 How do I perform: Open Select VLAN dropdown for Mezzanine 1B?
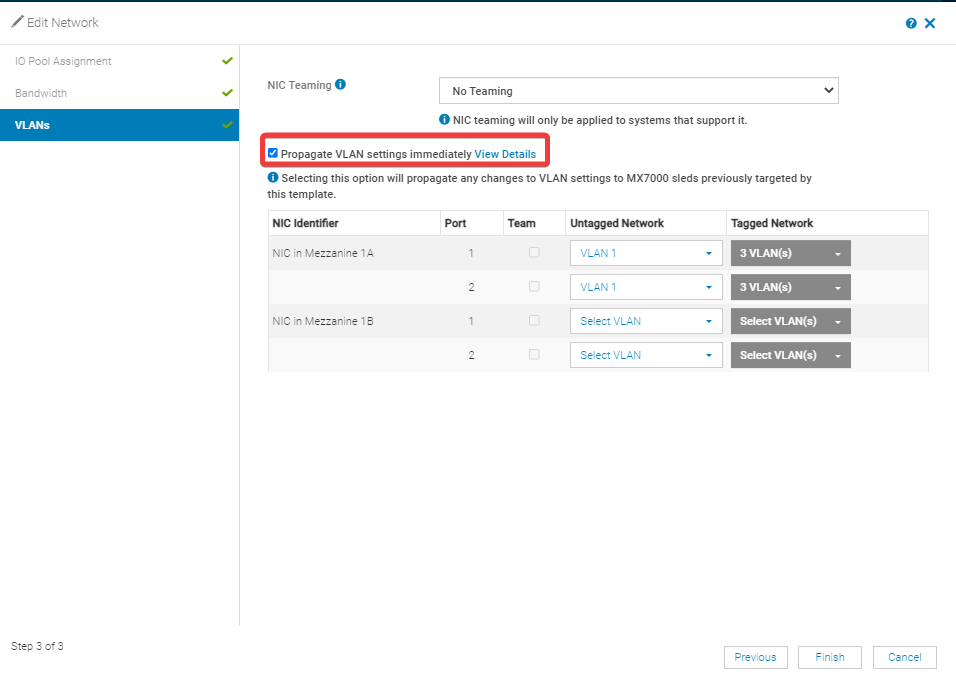(645, 321)
